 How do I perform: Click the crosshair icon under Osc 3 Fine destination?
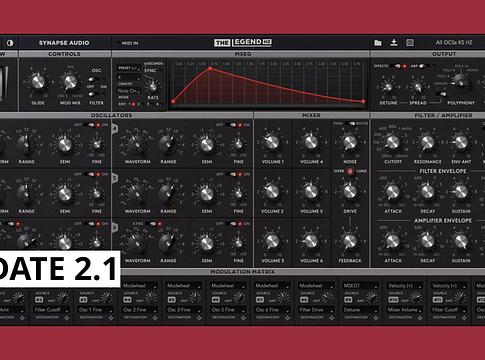[x=199, y=318]
